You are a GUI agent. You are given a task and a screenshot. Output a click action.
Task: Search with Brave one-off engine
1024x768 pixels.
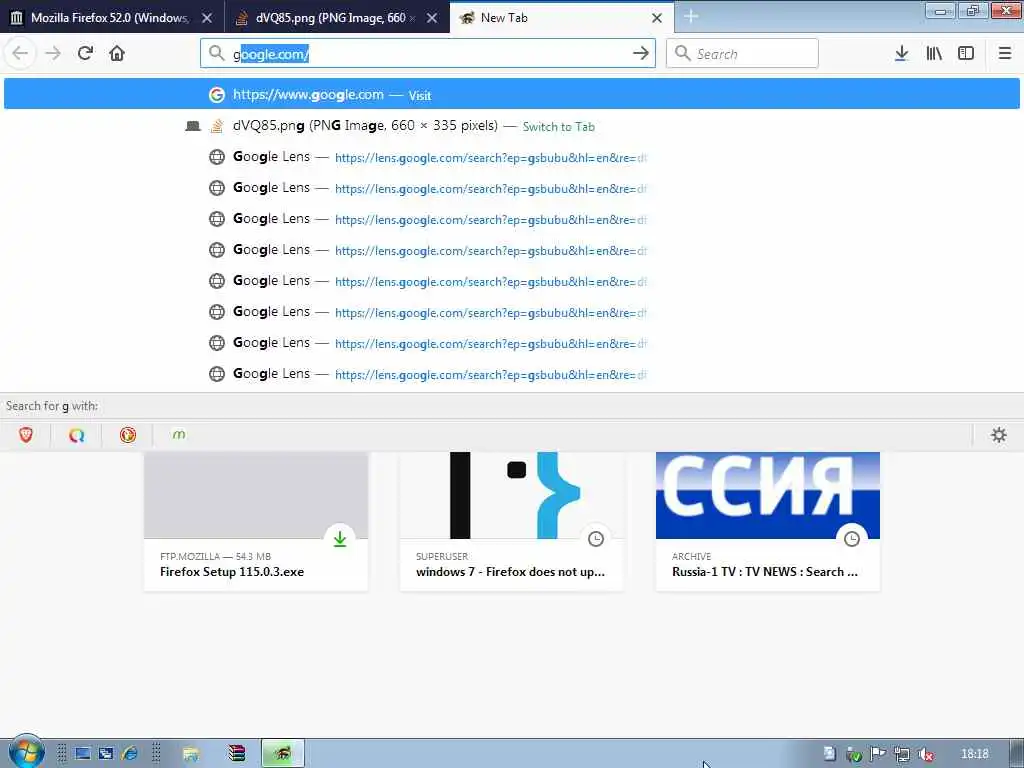[25, 435]
